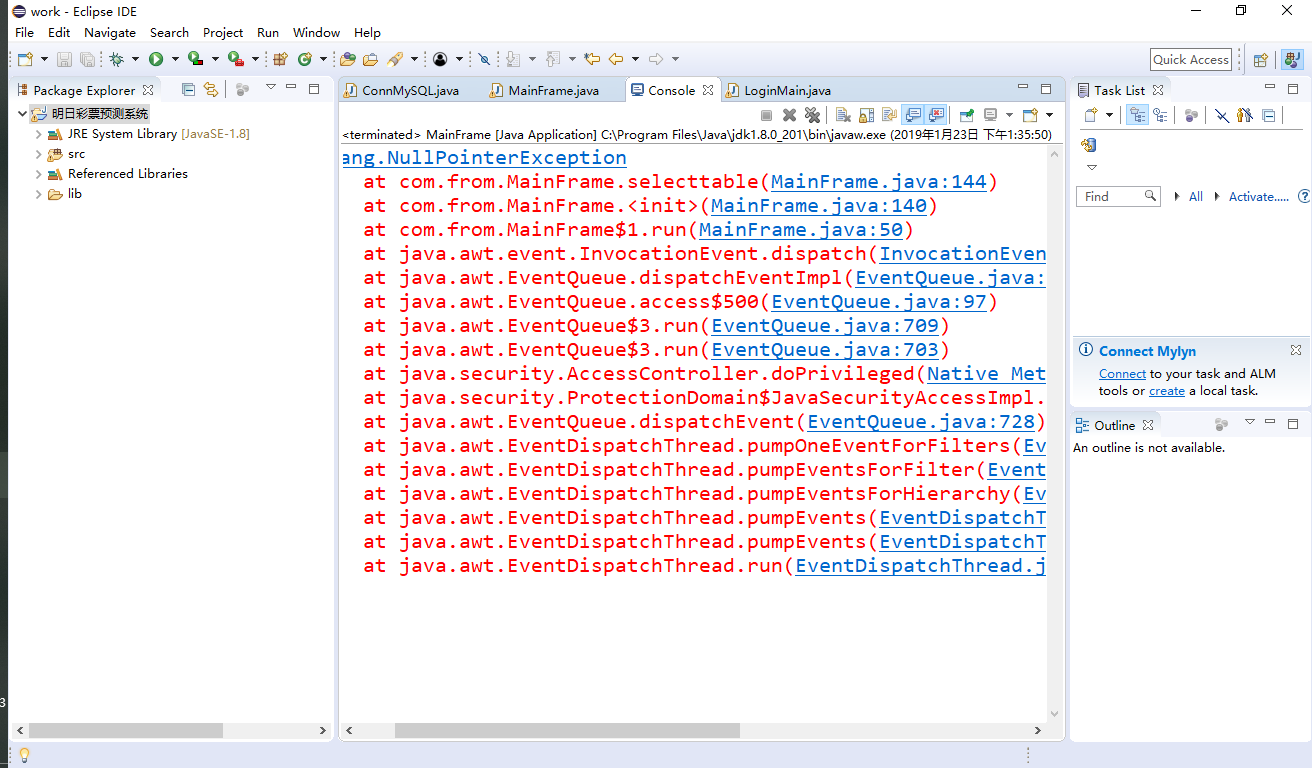Screen dimensions: 1312x768
Task: Expand JRE System Library node
Action: (38, 134)
